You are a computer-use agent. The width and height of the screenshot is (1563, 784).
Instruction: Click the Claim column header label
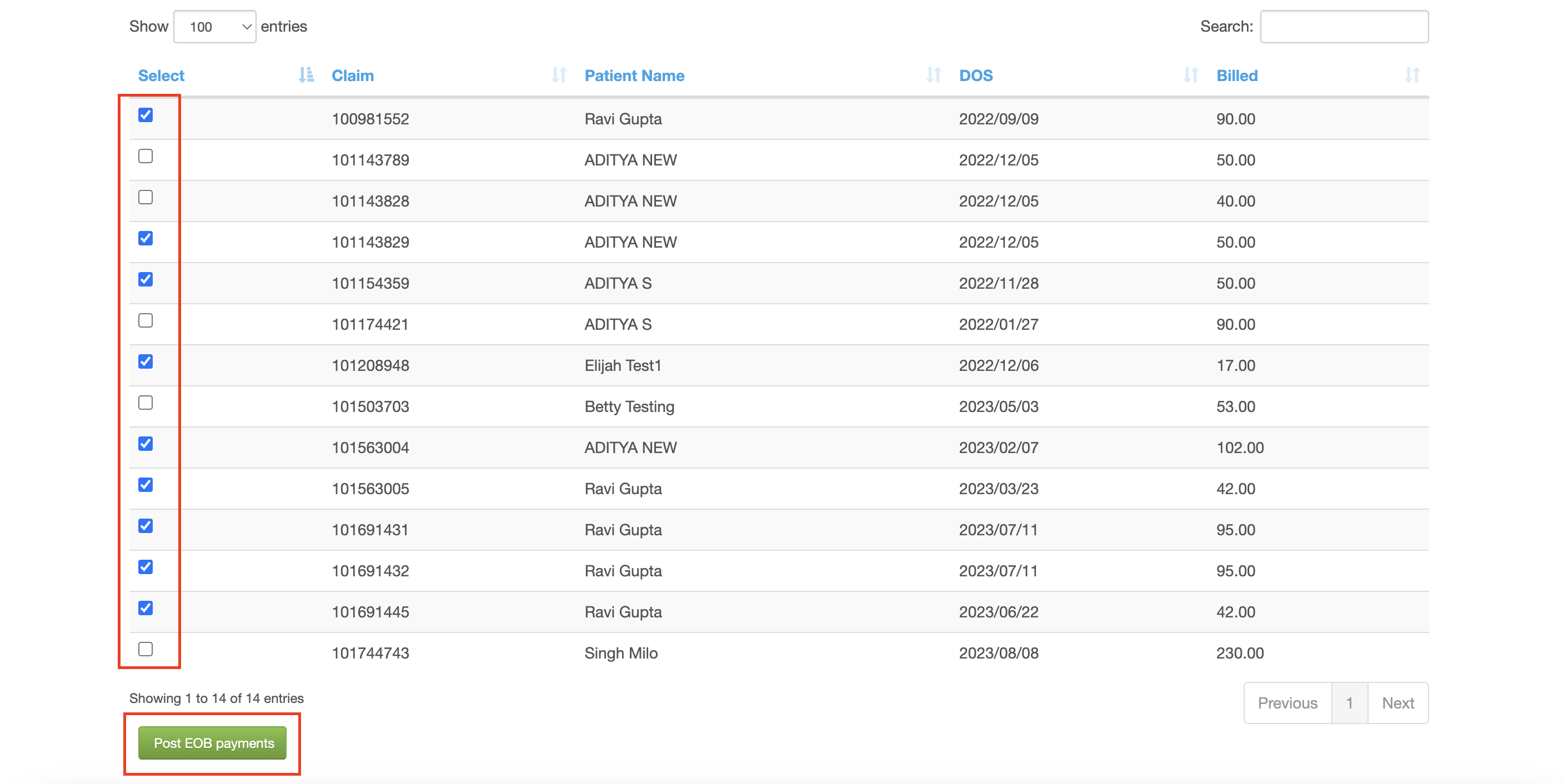(x=353, y=76)
